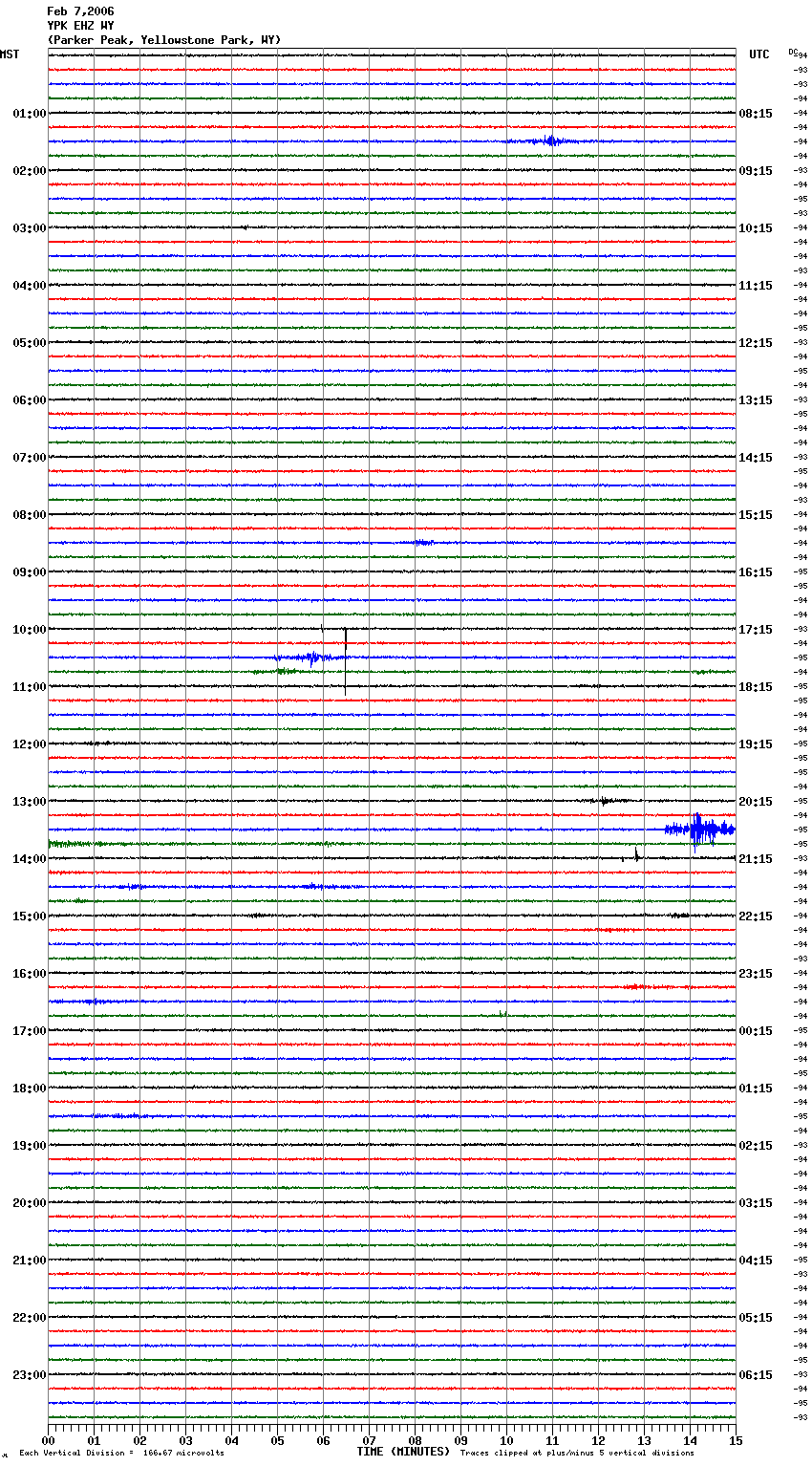Click the "10:00" MST row label

coord(30,630)
